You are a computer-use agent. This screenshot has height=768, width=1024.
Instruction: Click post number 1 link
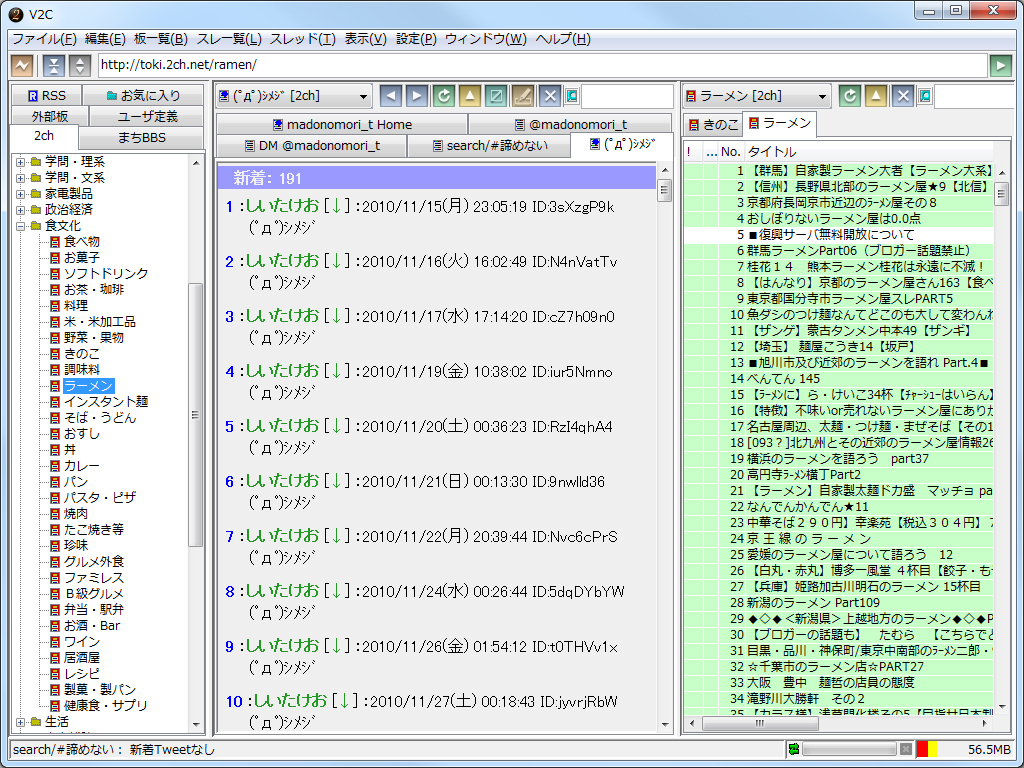[x=229, y=207]
